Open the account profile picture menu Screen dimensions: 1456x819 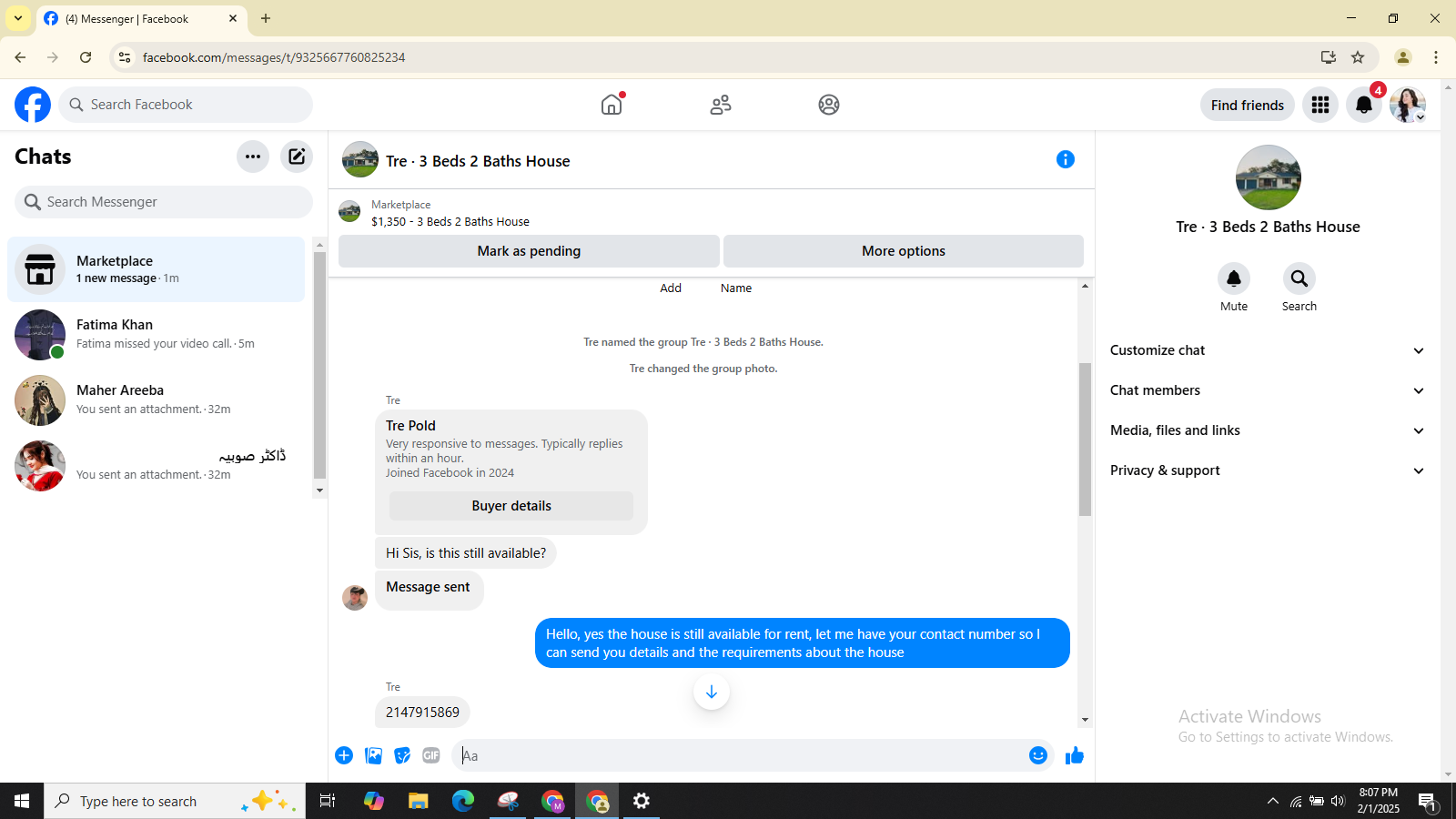(1408, 105)
